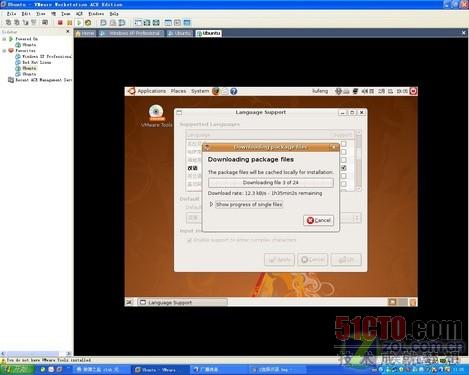469x375 pixels.
Task: Click the green Power On play button
Action: (79, 23)
